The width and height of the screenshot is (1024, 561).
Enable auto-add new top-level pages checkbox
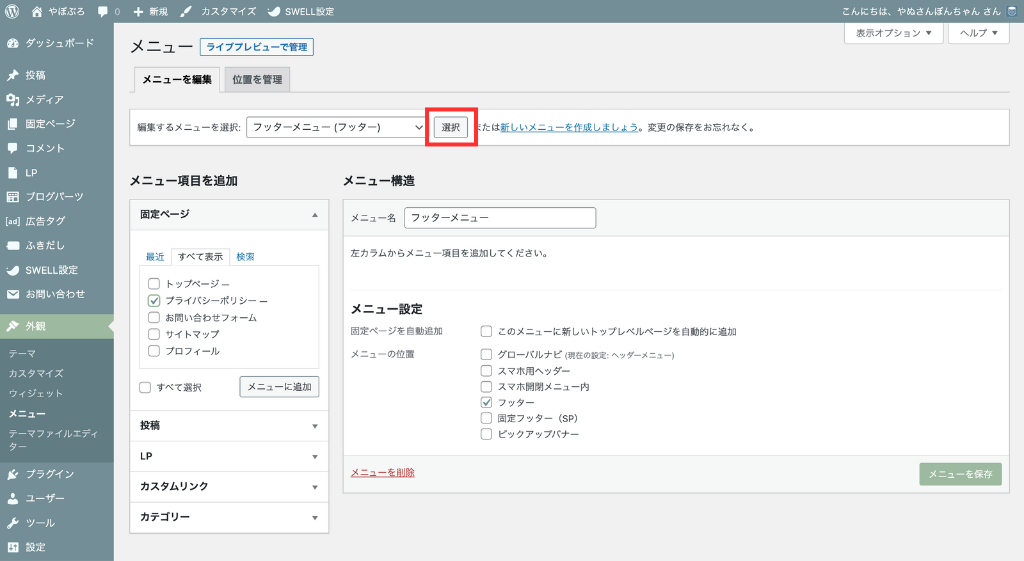487,332
